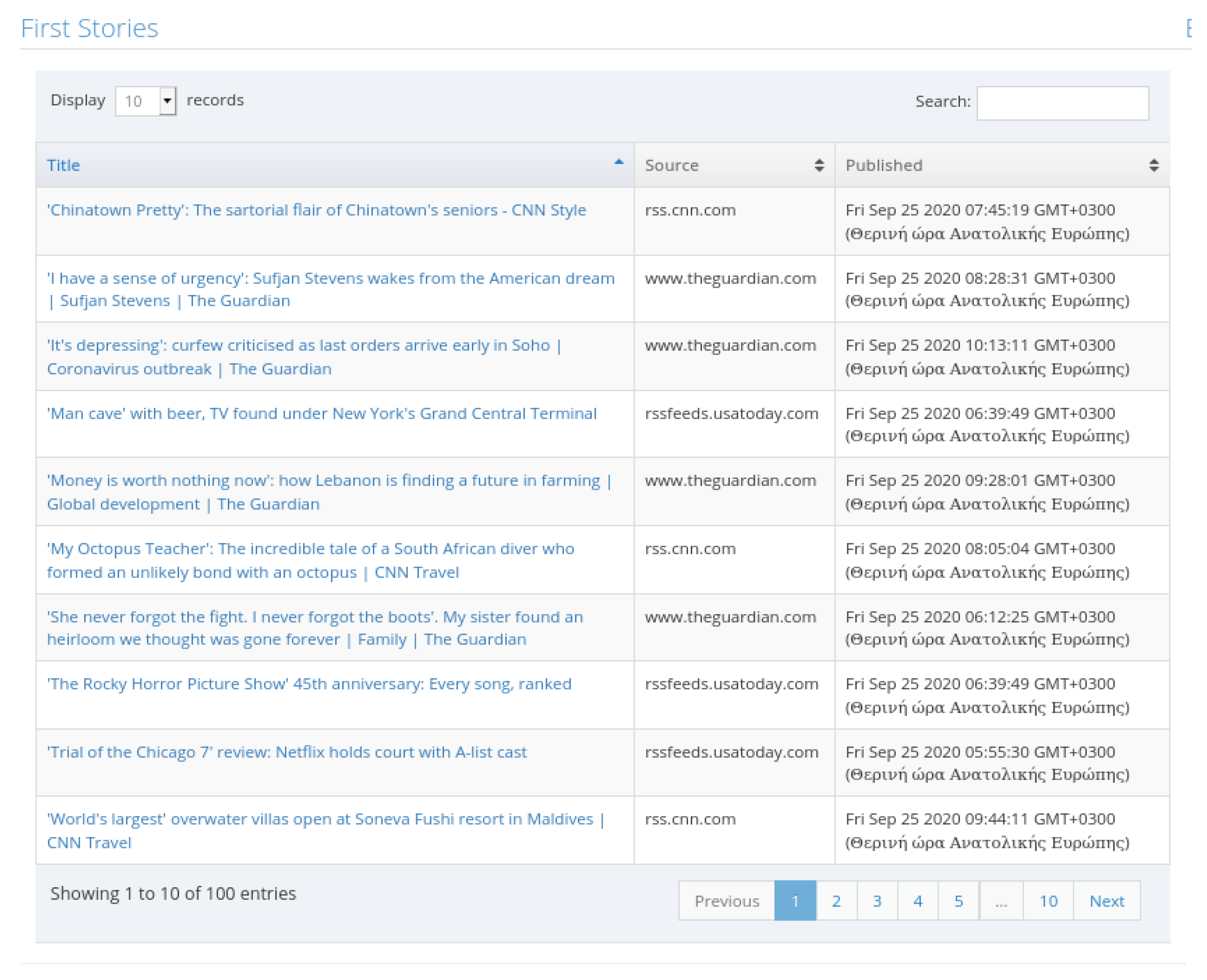This screenshot has height=980, width=1207.
Task: Open 'Man cave' Grand Central Terminal story
Action: 322,413
